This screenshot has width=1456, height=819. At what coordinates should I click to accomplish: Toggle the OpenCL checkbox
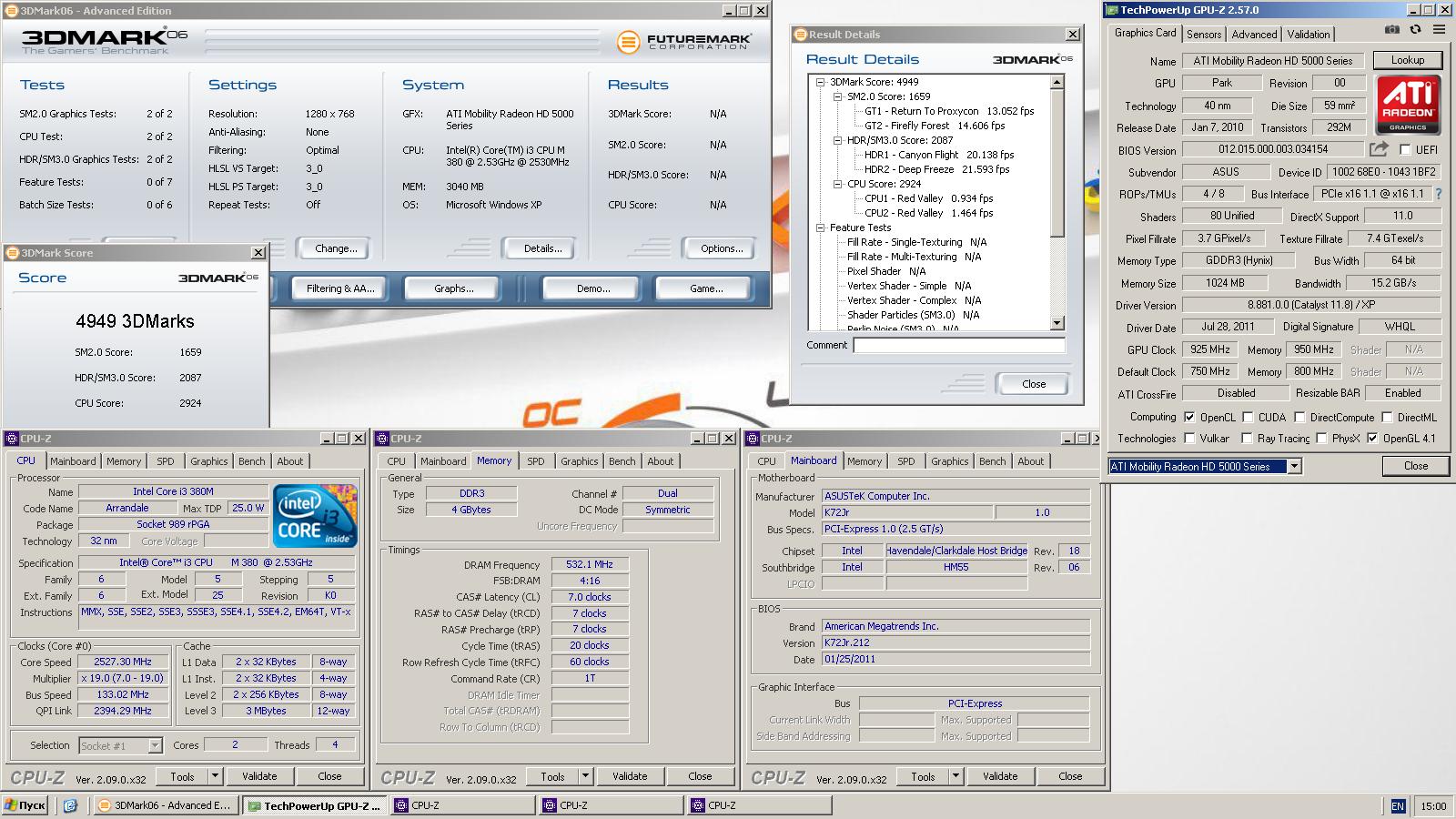point(1189,417)
